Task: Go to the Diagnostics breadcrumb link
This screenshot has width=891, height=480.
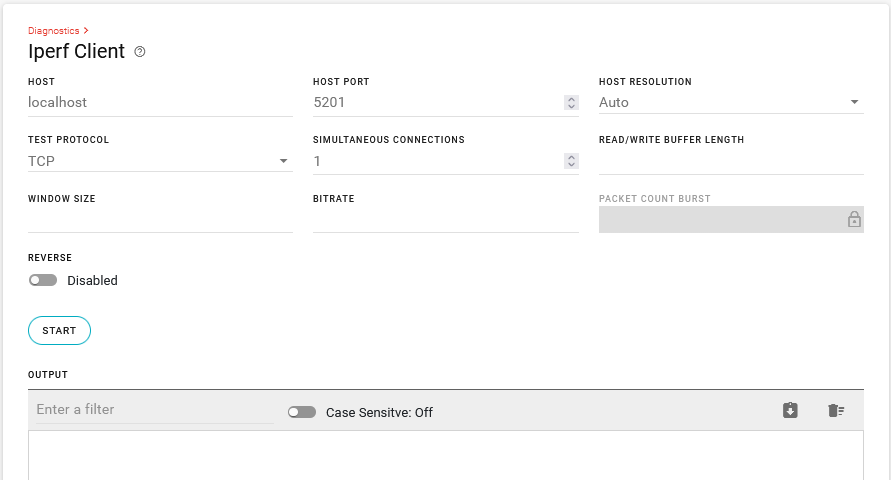Action: tap(53, 31)
